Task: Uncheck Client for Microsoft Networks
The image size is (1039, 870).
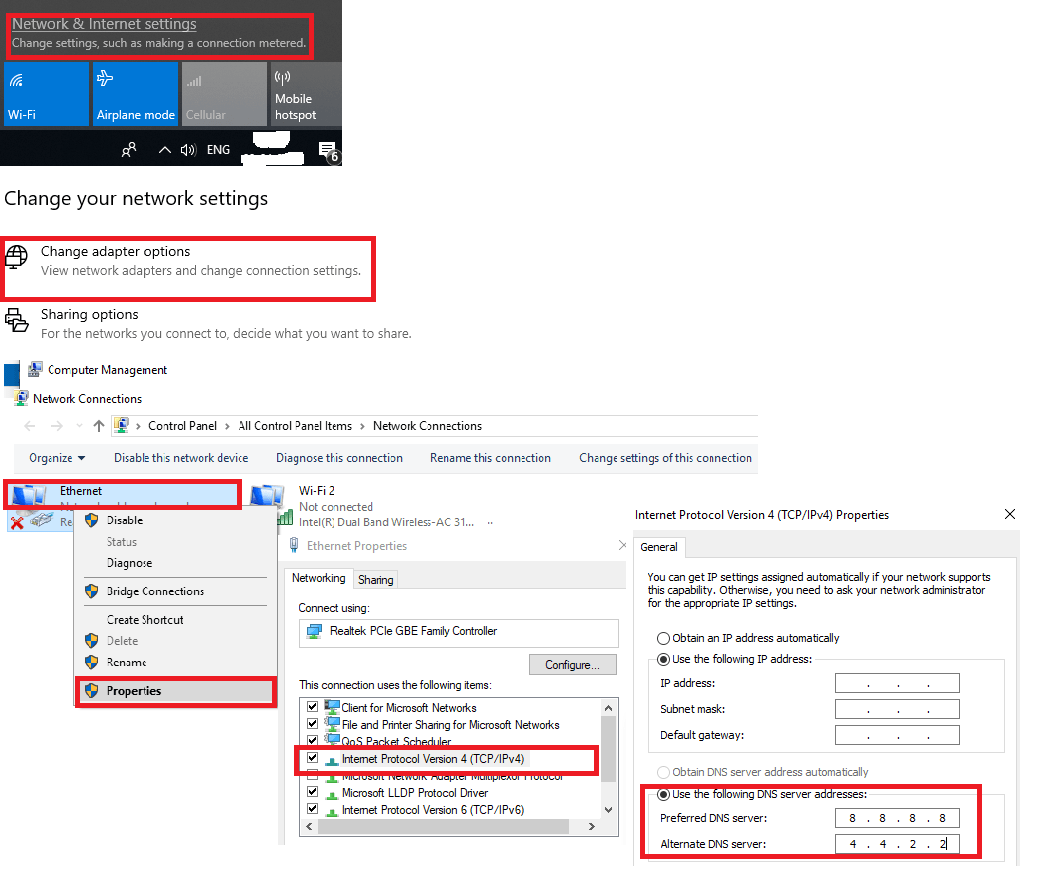Action: (313, 708)
